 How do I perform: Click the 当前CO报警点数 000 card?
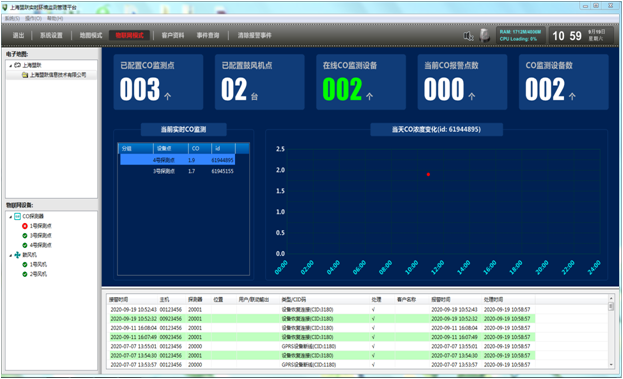462,82
